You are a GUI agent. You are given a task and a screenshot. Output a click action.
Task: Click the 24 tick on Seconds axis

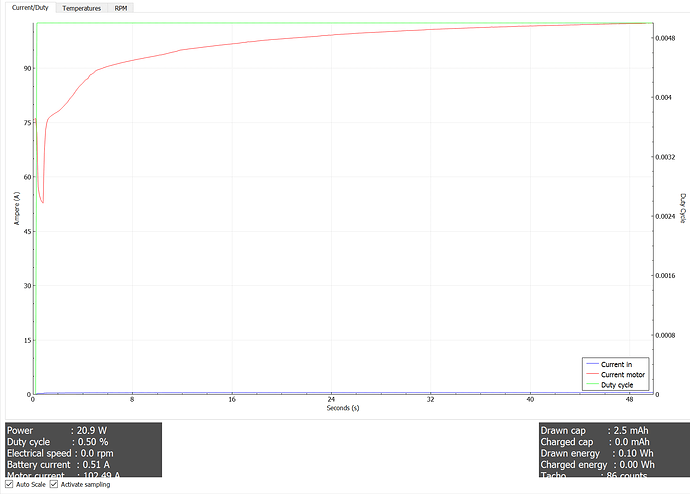tap(331, 400)
